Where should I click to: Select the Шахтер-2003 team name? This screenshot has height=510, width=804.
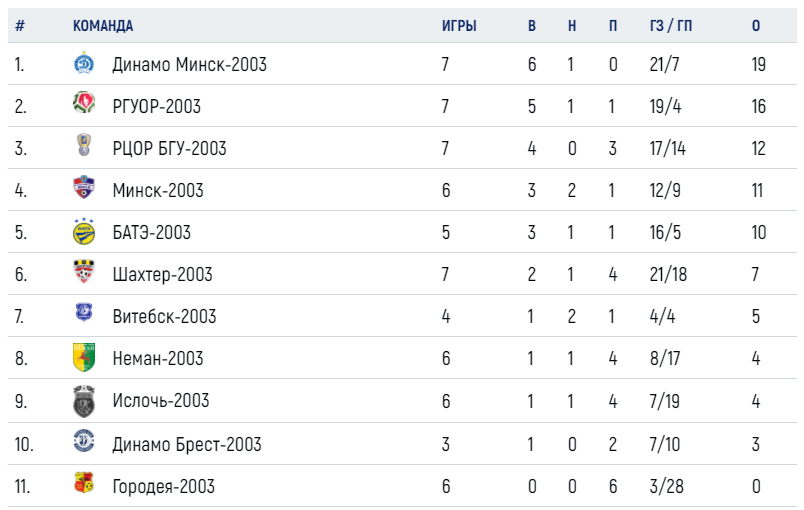coord(162,275)
